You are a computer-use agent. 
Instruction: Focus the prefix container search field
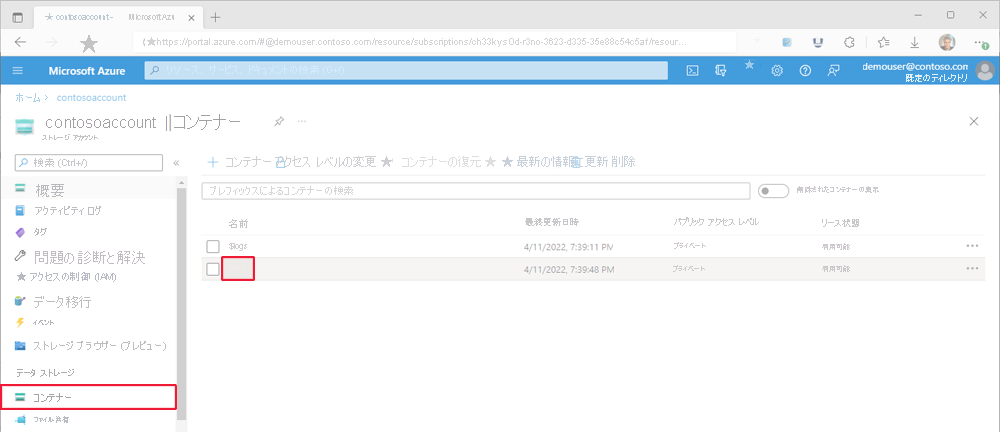pyautogui.click(x=476, y=191)
